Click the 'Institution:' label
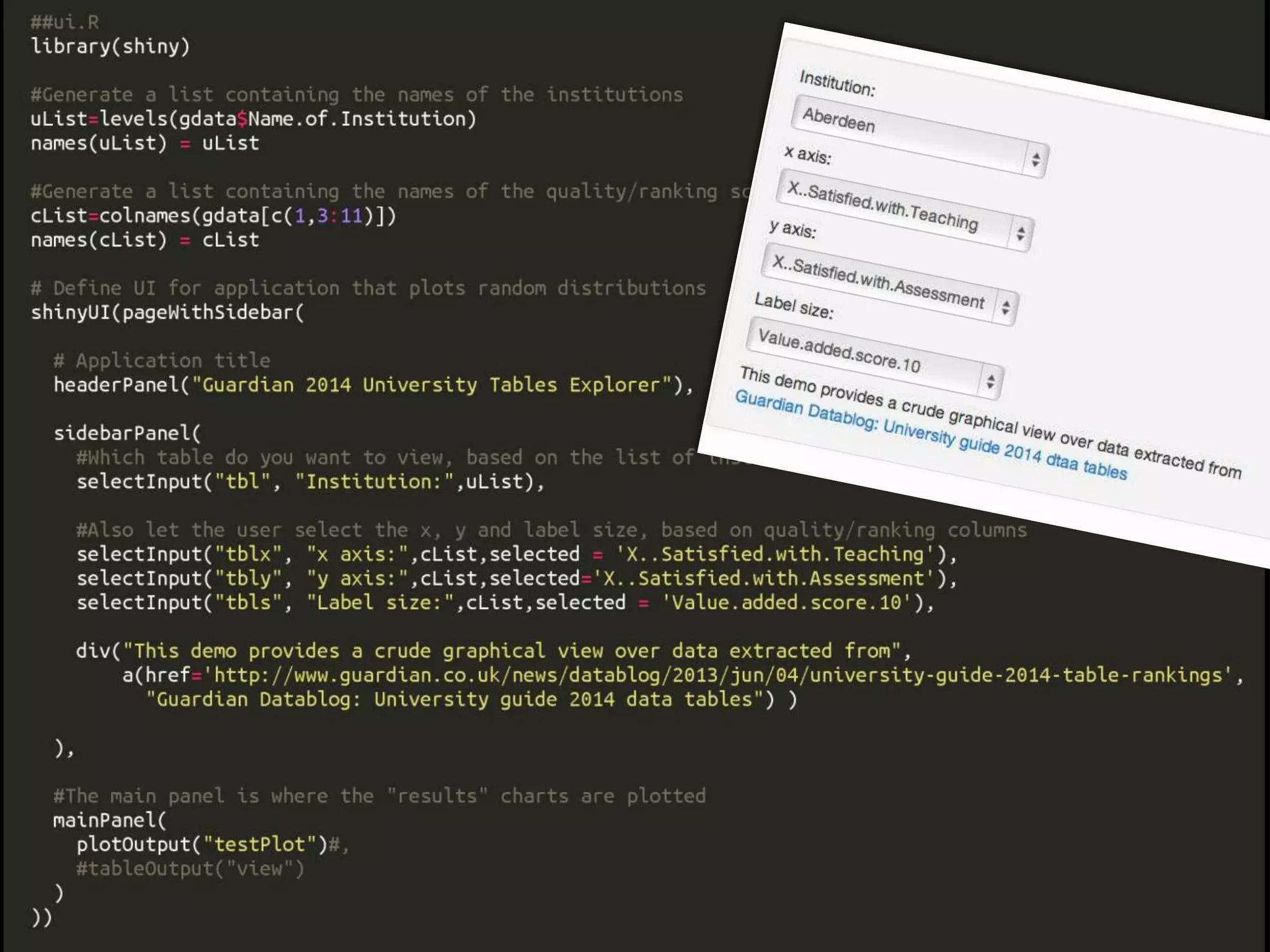This screenshot has height=952, width=1270. pos(837,83)
